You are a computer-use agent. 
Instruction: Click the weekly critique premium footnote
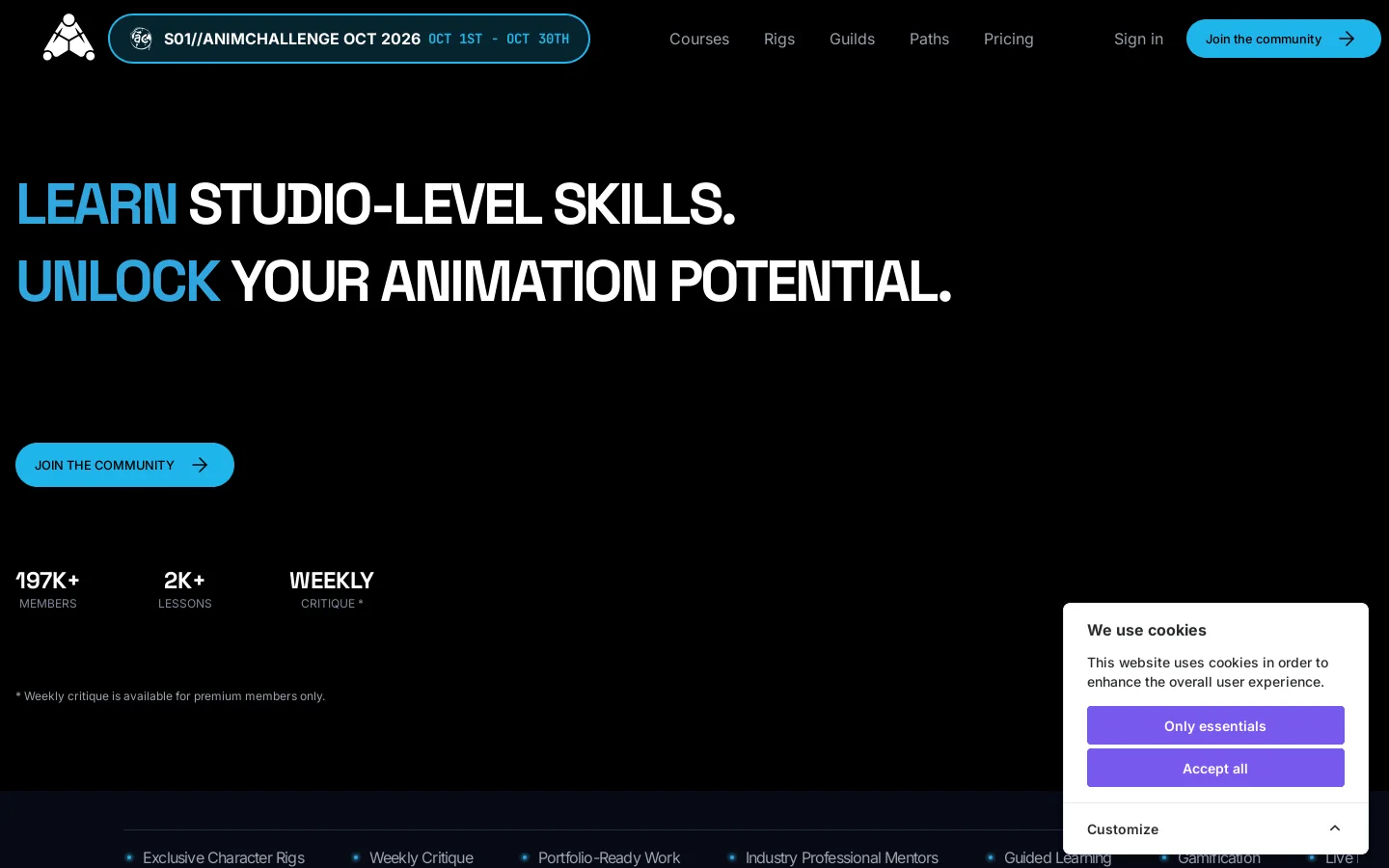coord(171,696)
